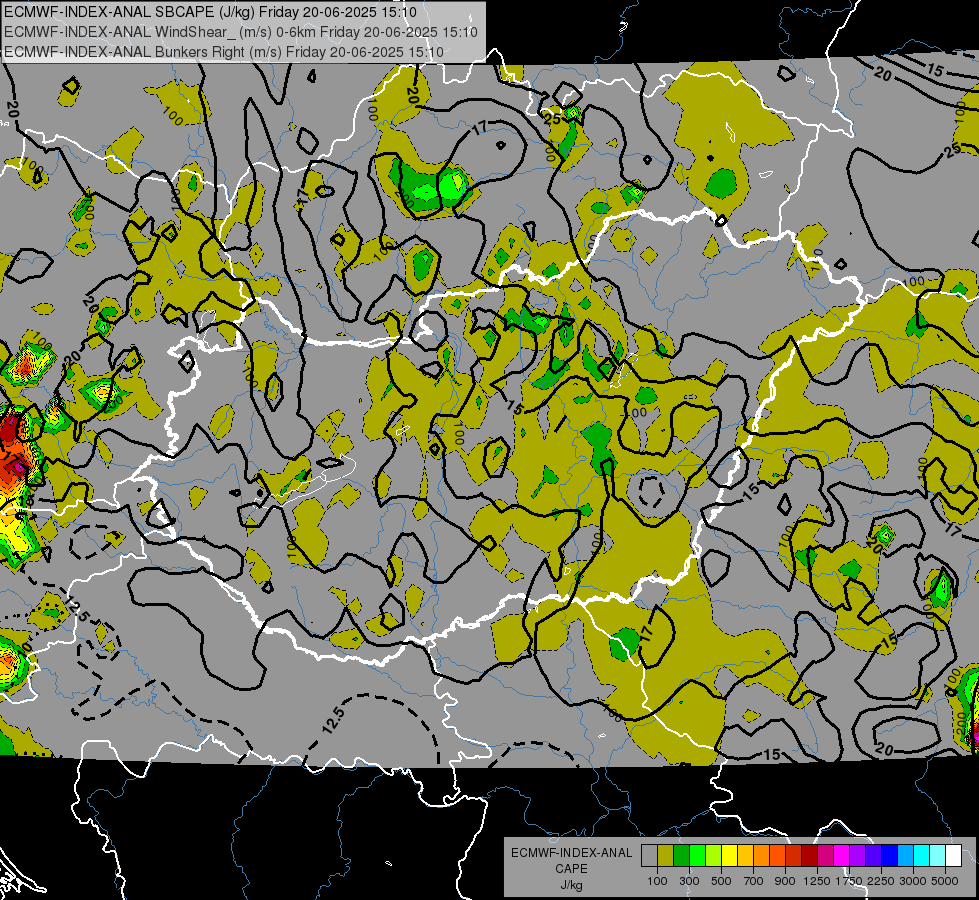Select the CAPE label in the legend
This screenshot has width=979, height=900.
[x=571, y=869]
